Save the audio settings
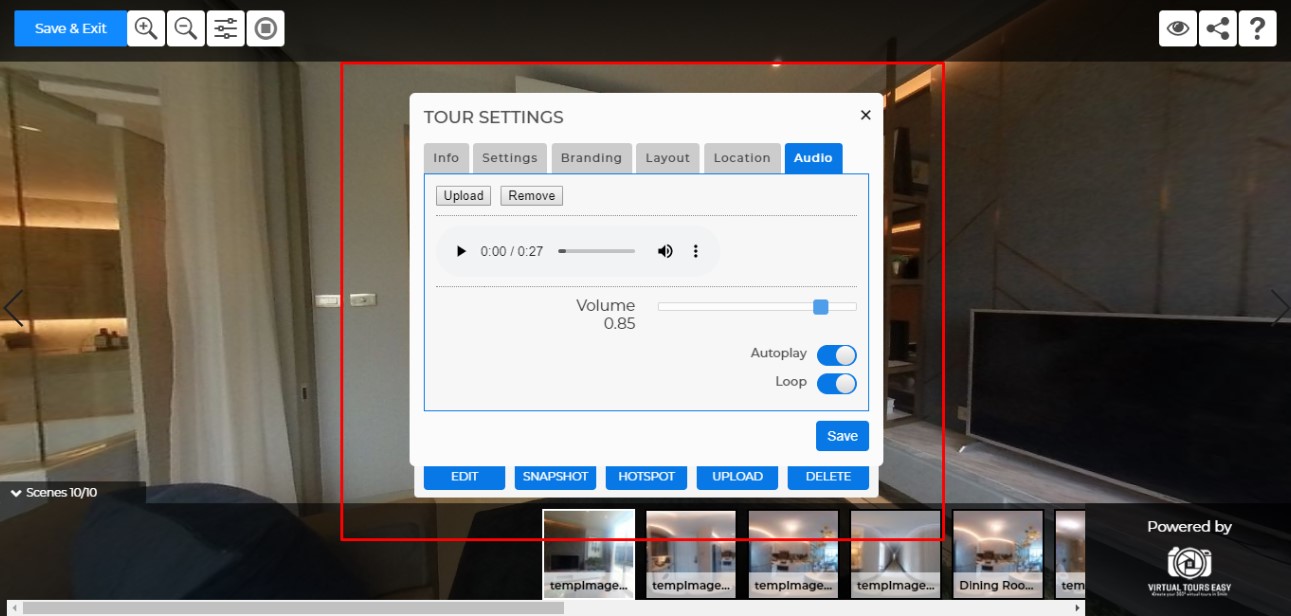The height and width of the screenshot is (616, 1291). click(x=841, y=435)
